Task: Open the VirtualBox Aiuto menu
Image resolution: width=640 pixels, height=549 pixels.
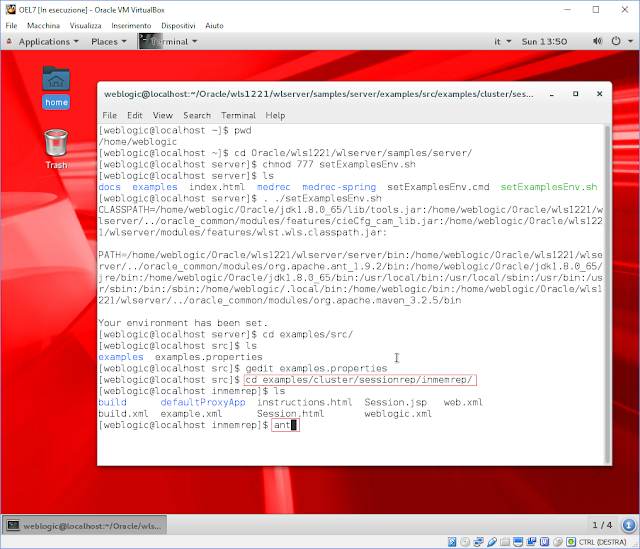Action: point(214,26)
